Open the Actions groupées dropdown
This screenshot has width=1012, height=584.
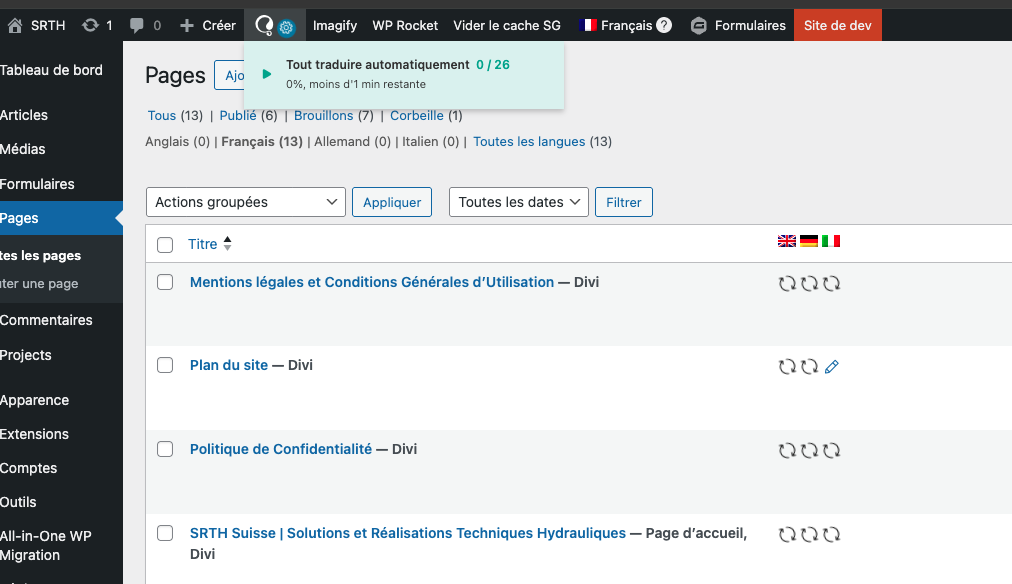point(246,202)
